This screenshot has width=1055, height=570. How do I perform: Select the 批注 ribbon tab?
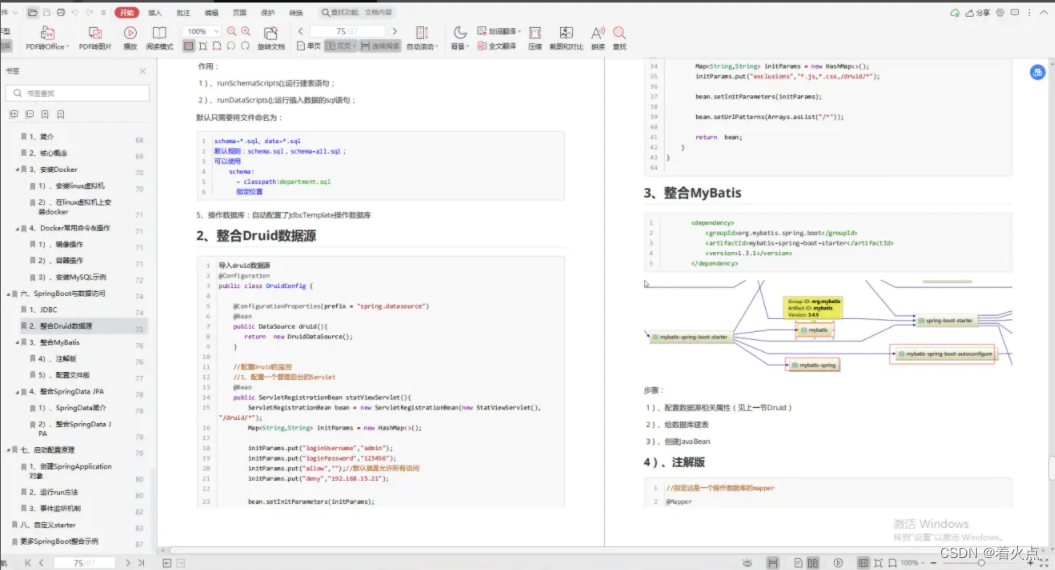click(183, 13)
